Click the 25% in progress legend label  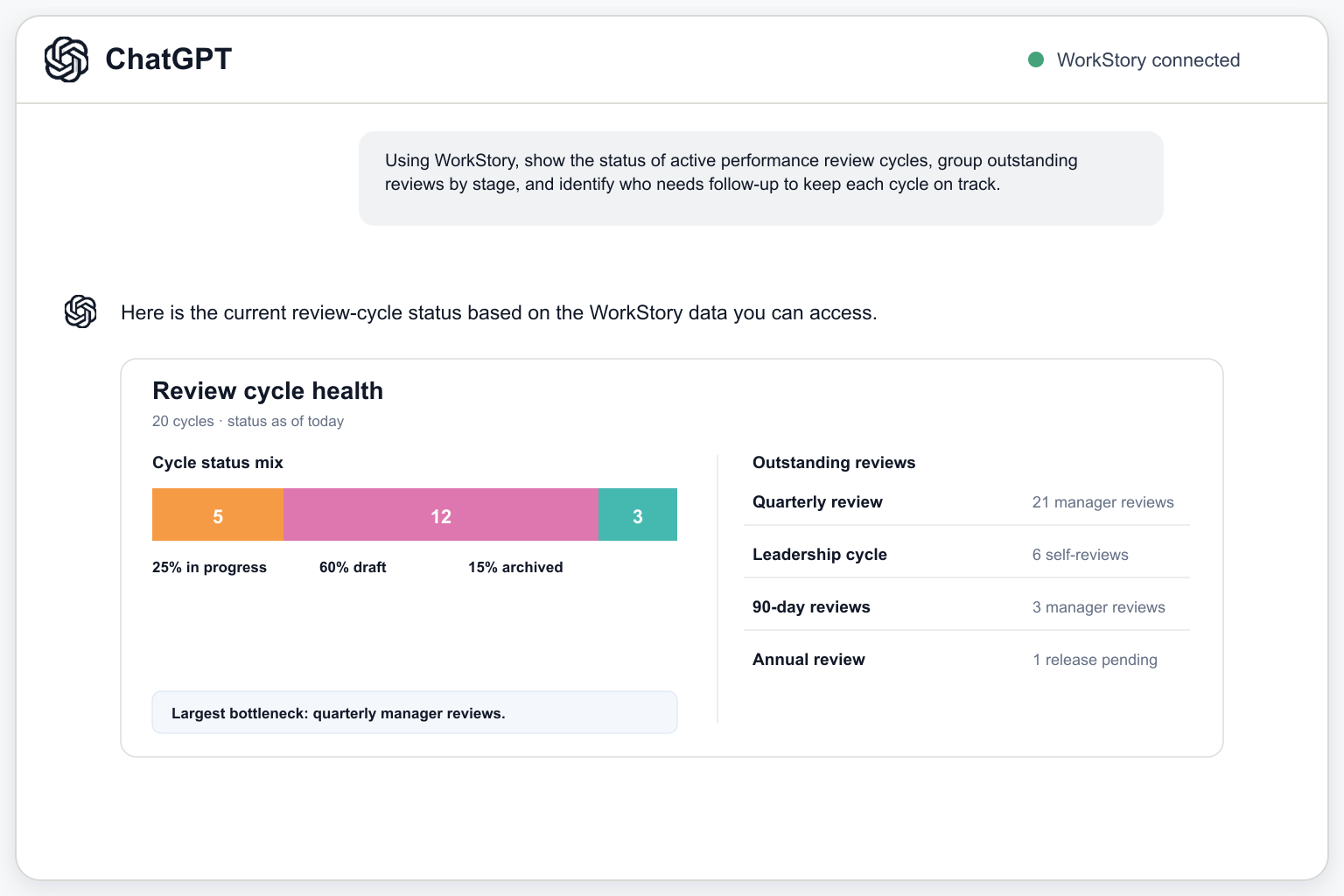click(209, 567)
